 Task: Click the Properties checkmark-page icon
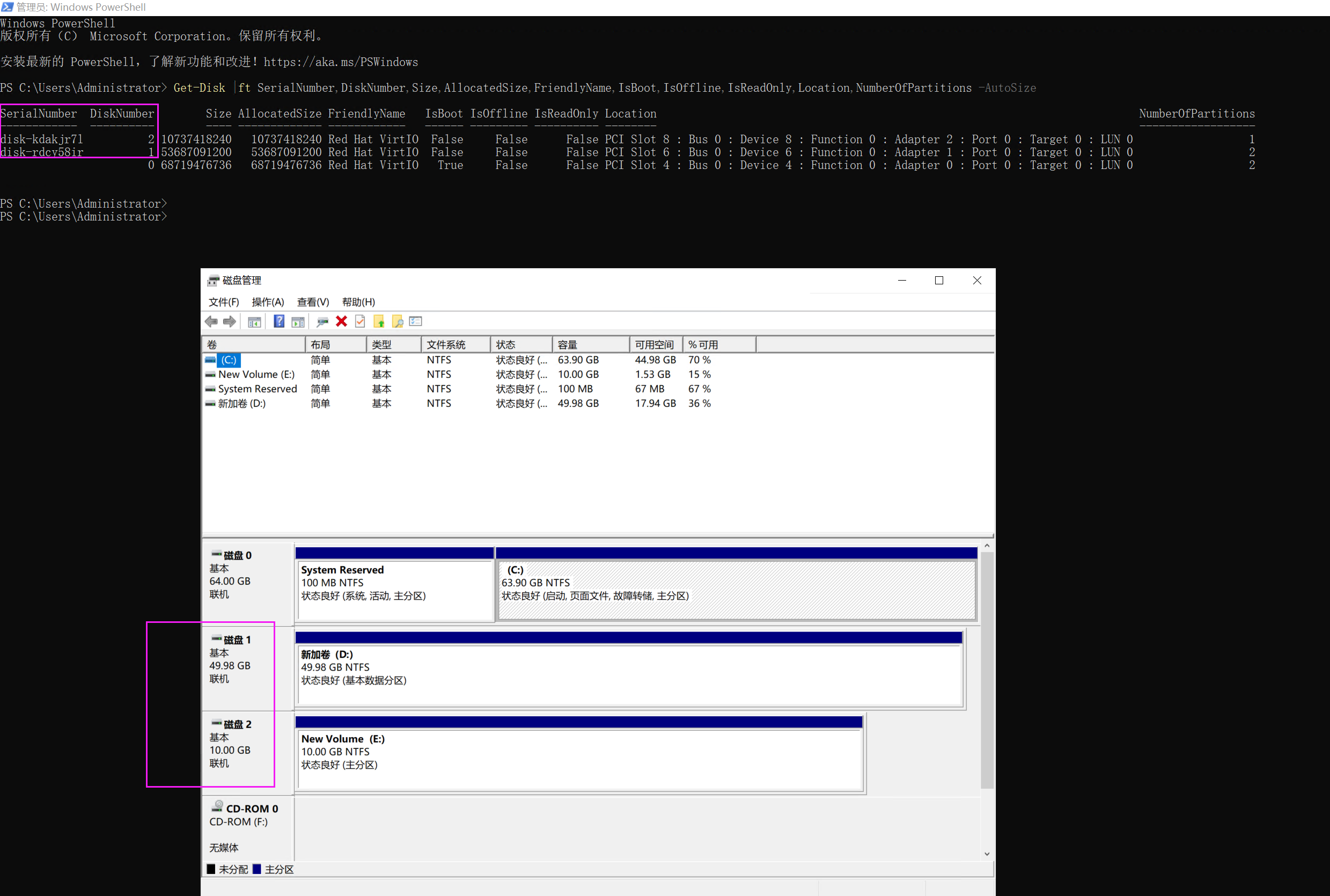360,322
